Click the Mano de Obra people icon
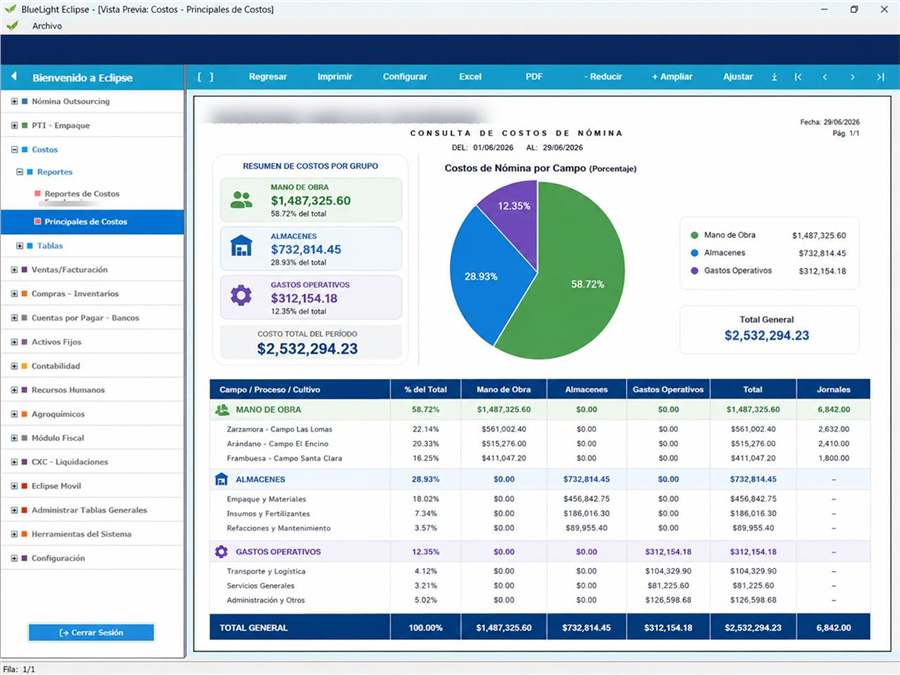900x675 pixels. click(241, 200)
